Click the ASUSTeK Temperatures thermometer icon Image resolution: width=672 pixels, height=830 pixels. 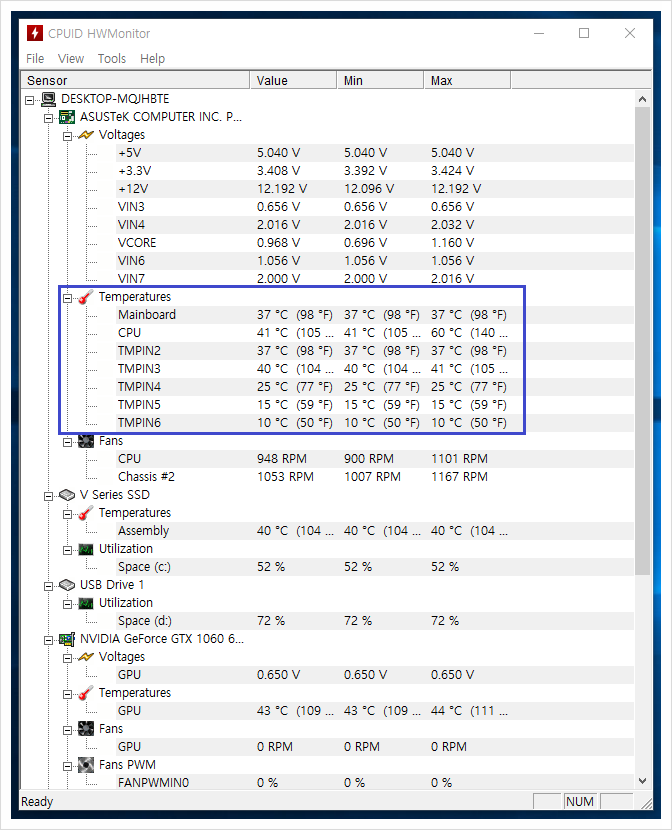click(x=86, y=297)
